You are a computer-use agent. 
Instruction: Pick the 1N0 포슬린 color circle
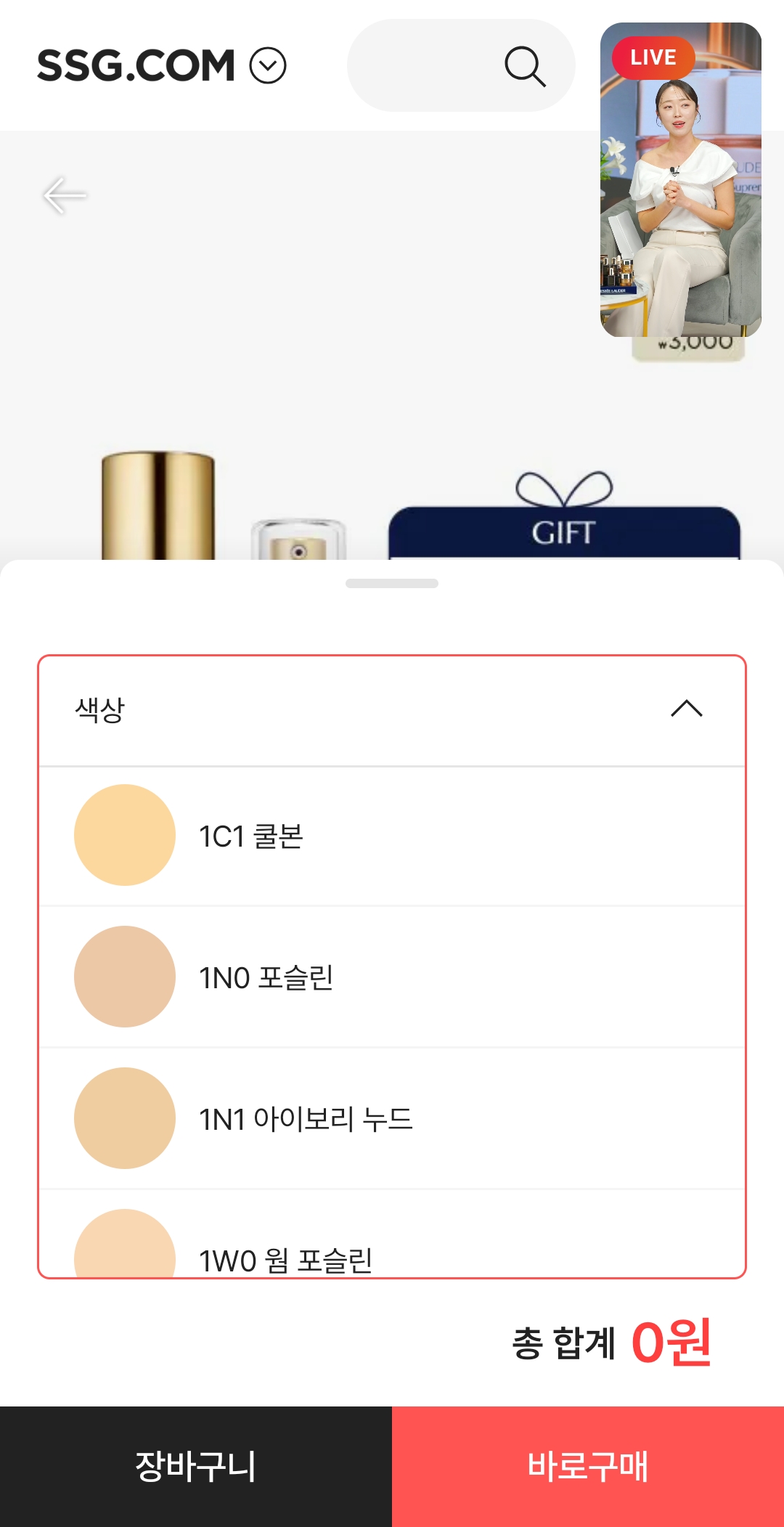click(x=125, y=977)
